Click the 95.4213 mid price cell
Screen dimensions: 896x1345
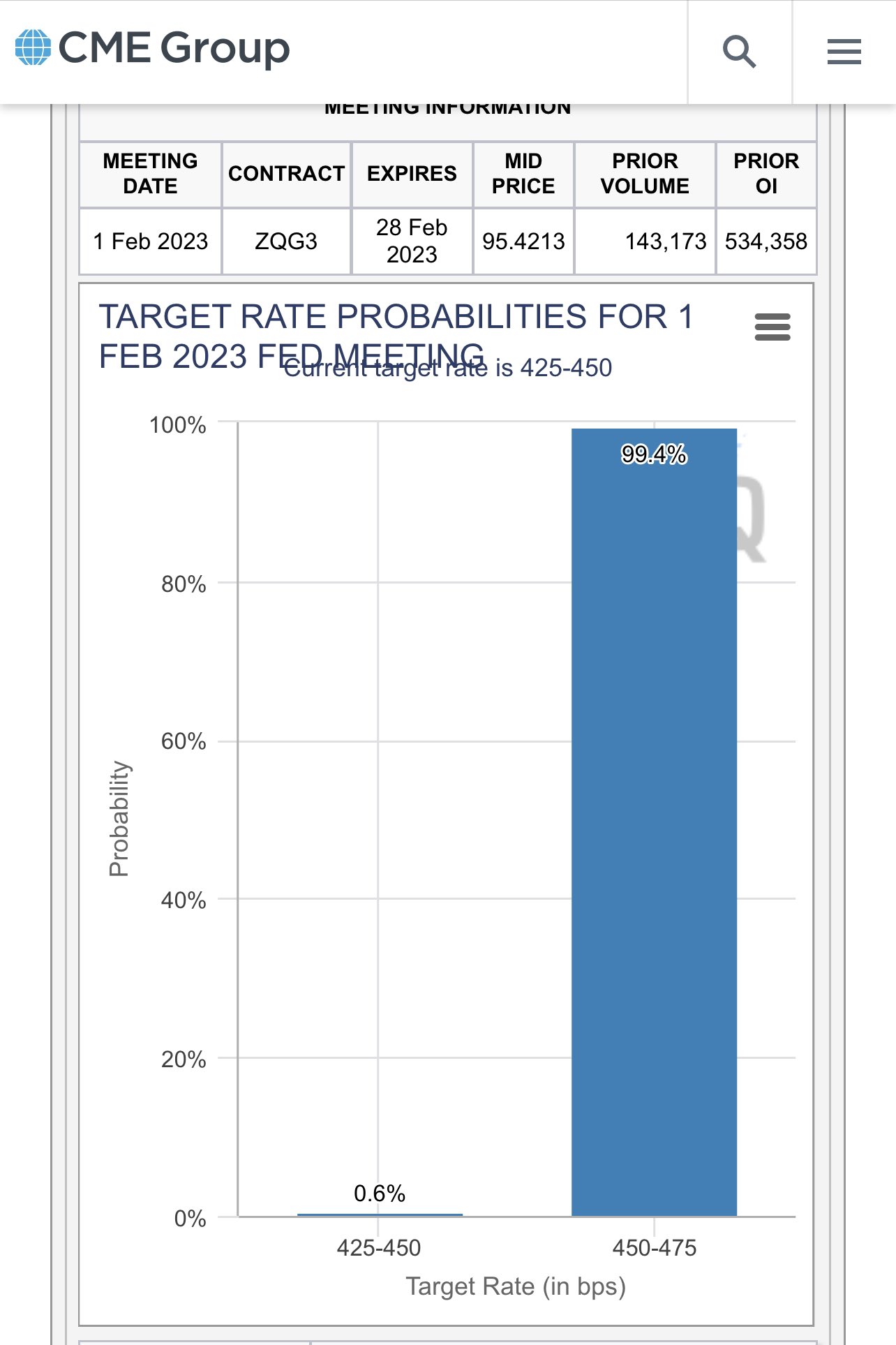[x=523, y=241]
